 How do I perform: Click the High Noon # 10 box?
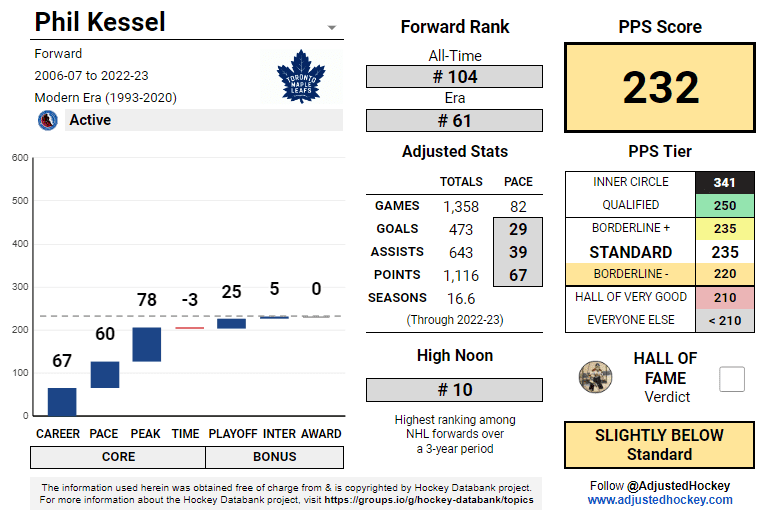(x=454, y=390)
